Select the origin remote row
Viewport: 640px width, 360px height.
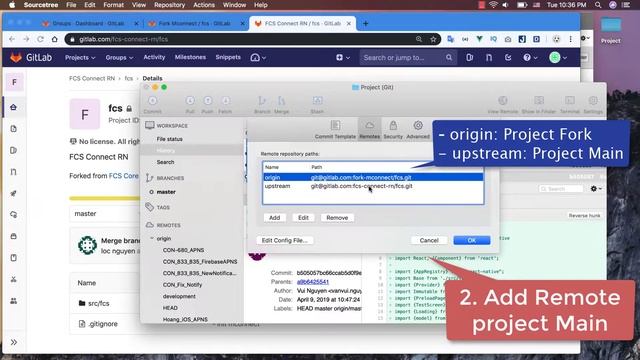pos(373,177)
